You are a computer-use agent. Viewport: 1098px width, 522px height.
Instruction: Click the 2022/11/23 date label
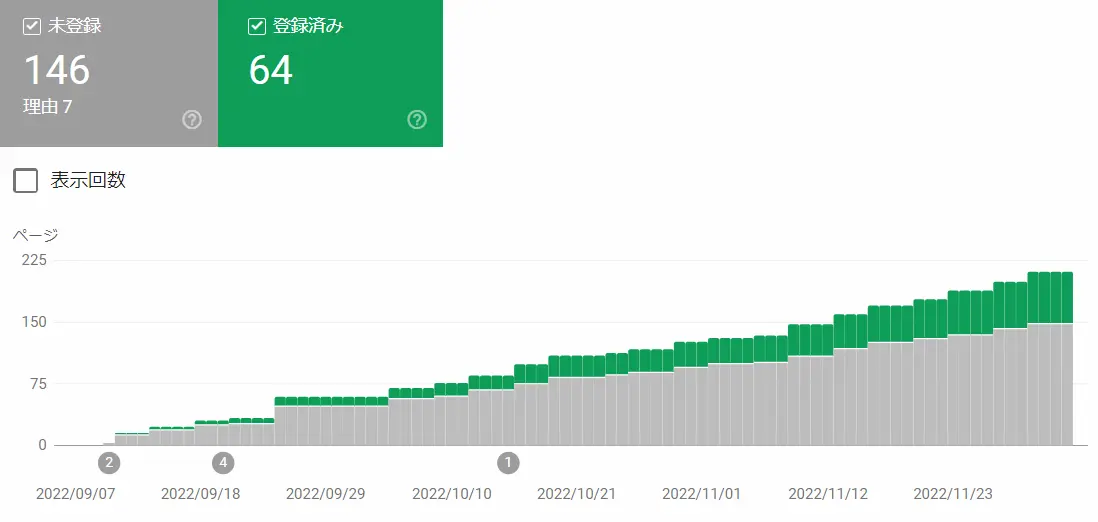point(953,494)
